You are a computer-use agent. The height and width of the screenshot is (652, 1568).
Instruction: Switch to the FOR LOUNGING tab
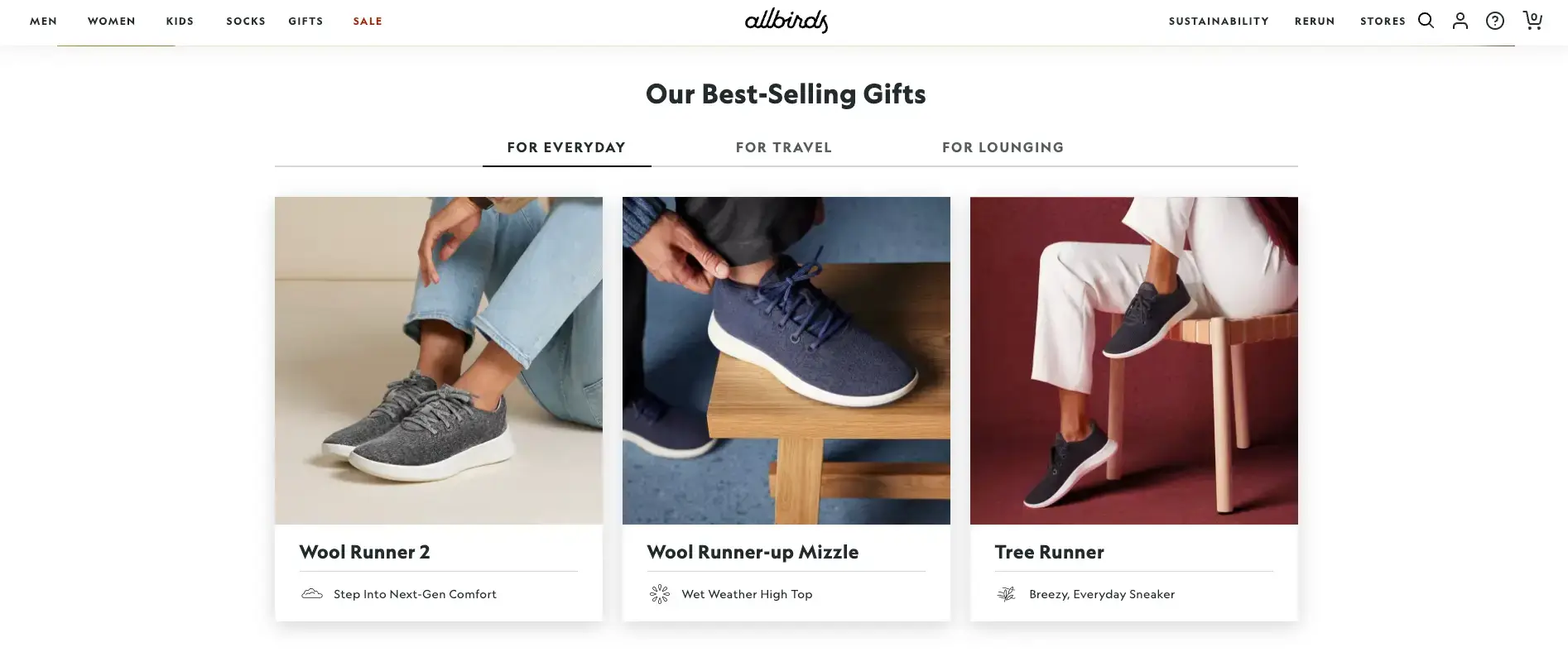(x=1003, y=146)
